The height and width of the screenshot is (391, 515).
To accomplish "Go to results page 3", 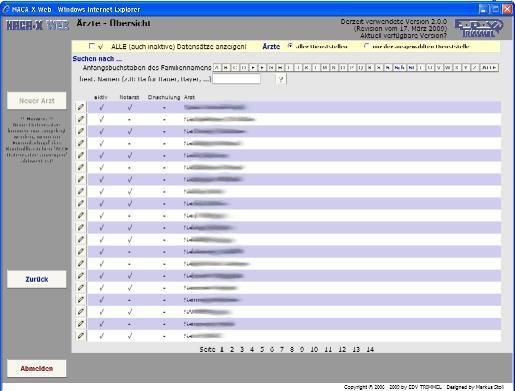I will click(x=242, y=349).
